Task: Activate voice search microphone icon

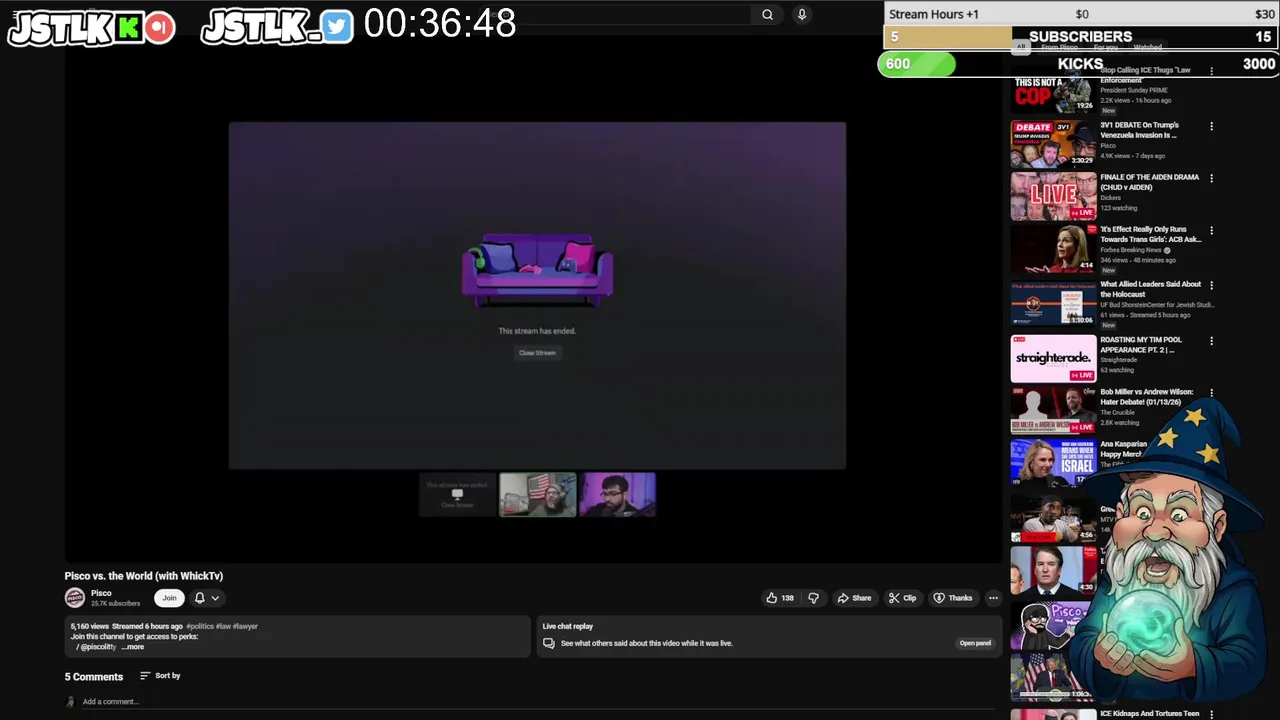Action: [x=801, y=14]
